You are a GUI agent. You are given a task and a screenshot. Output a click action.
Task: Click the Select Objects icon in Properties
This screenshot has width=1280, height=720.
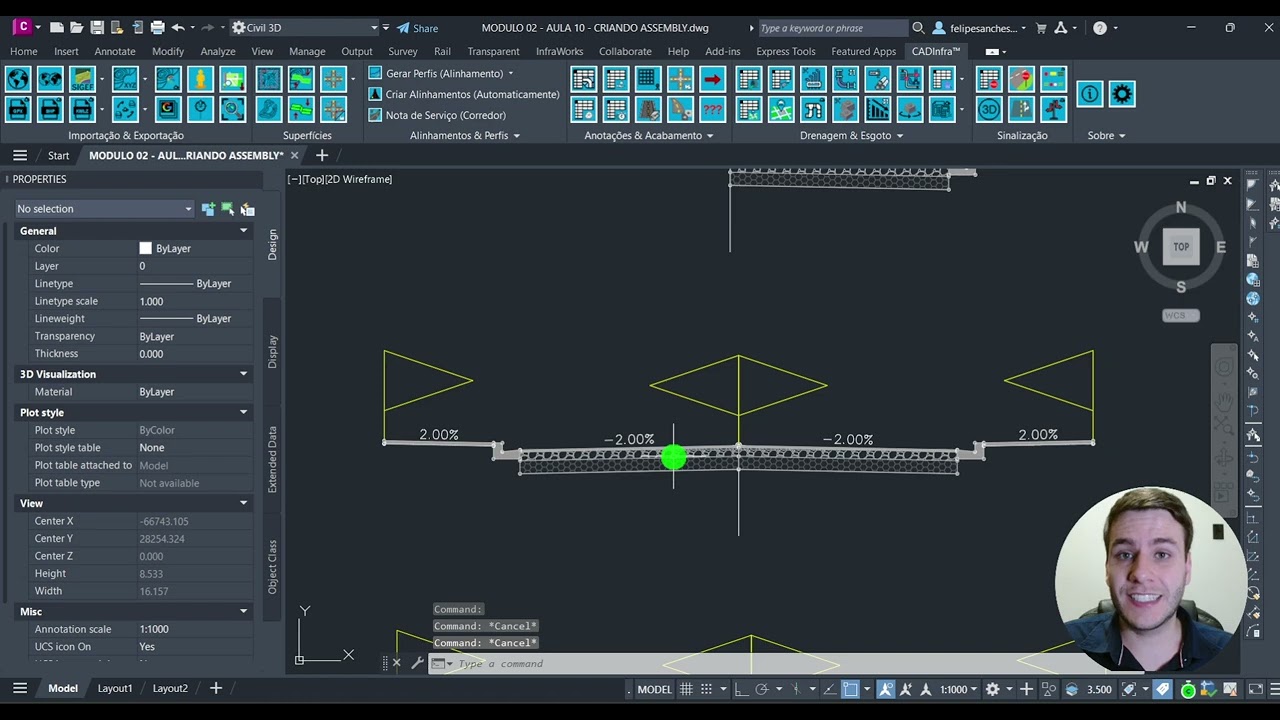point(228,209)
